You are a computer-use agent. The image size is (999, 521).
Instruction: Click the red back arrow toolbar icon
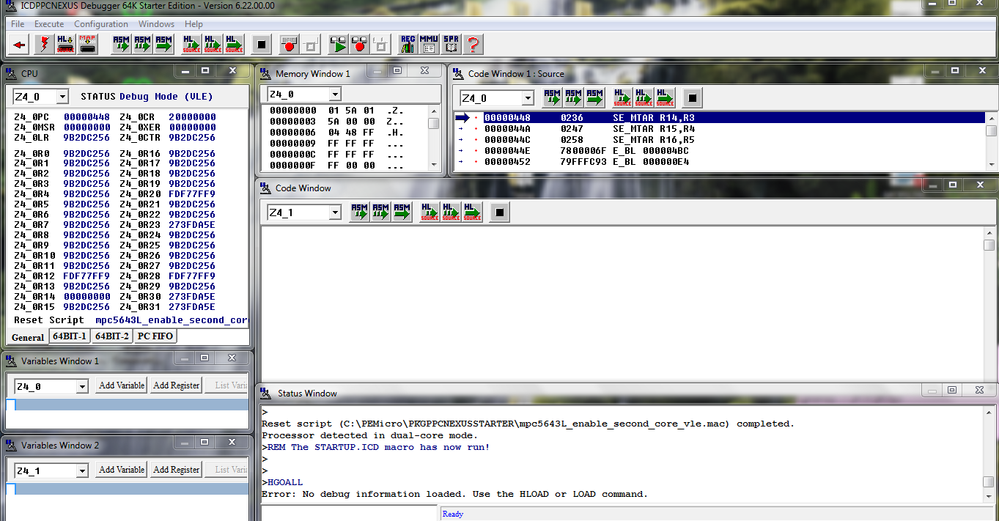point(19,45)
